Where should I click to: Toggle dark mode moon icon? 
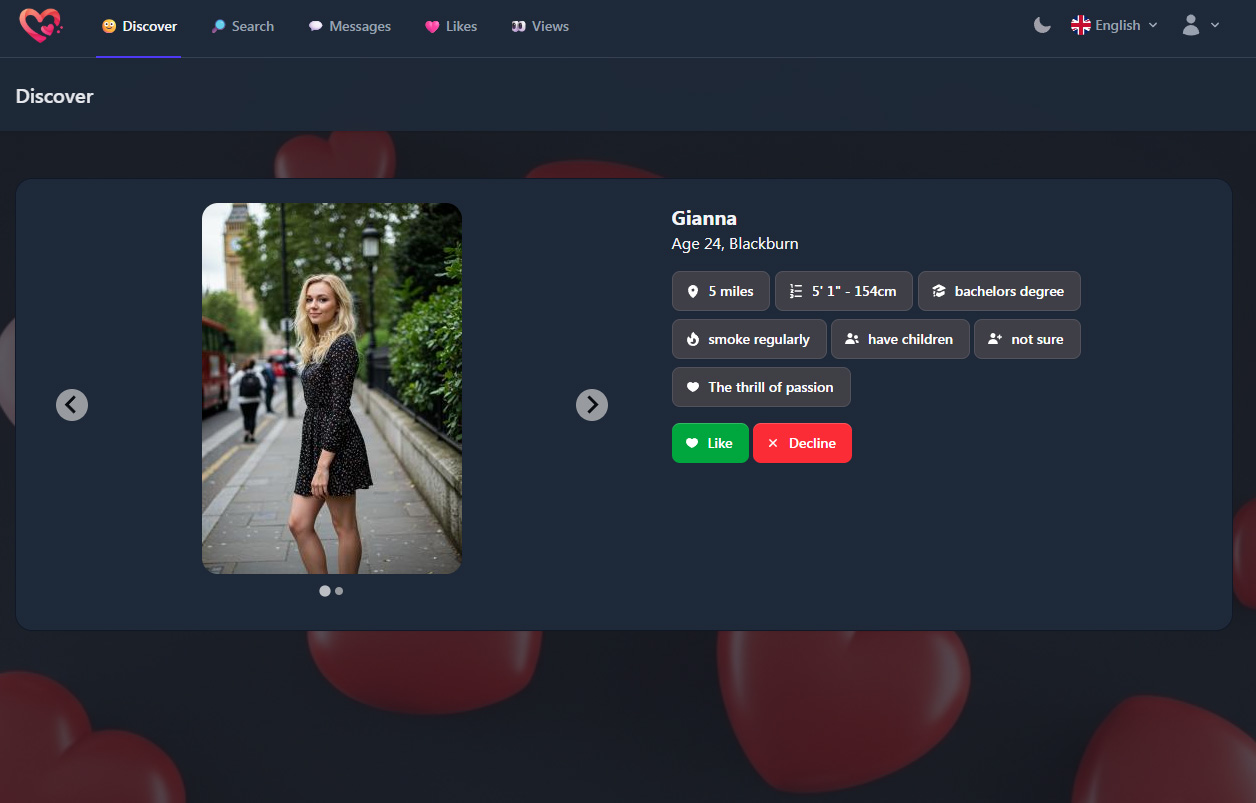point(1042,26)
